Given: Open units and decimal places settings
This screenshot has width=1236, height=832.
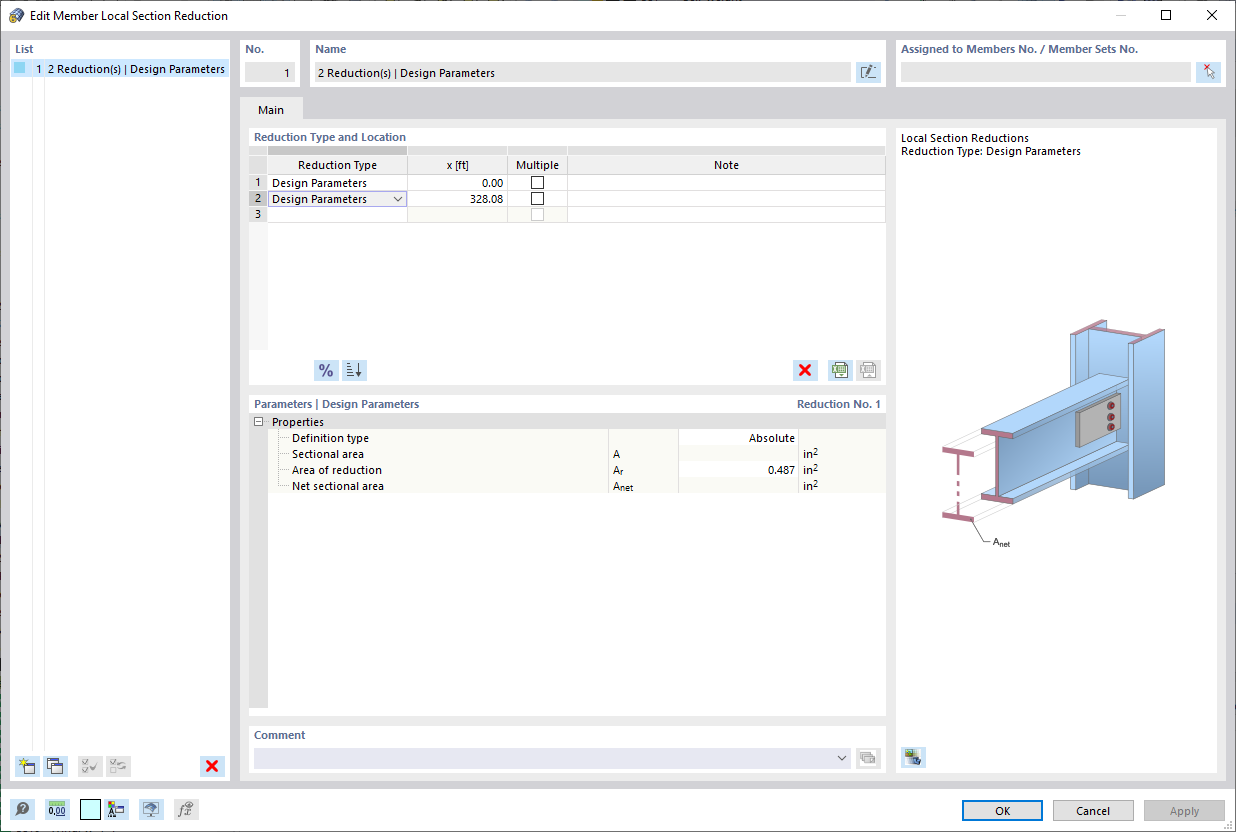Looking at the screenshot, I should 56,809.
